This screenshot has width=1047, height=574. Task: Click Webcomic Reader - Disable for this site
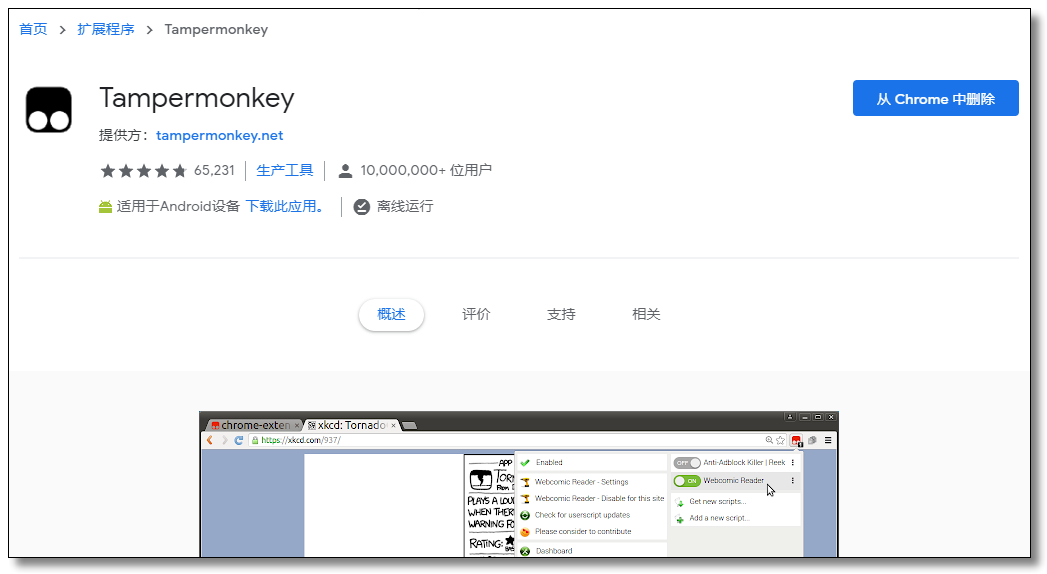(x=592, y=499)
